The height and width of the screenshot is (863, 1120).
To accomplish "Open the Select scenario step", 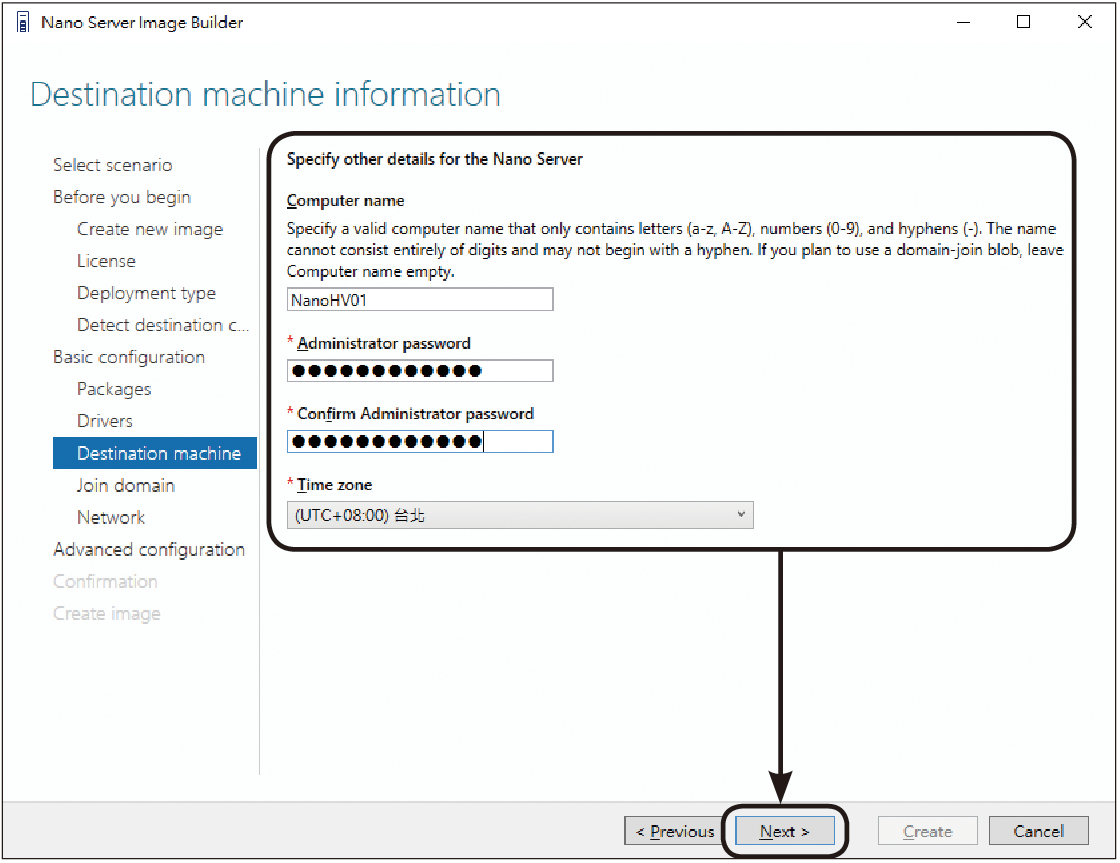I will click(113, 165).
